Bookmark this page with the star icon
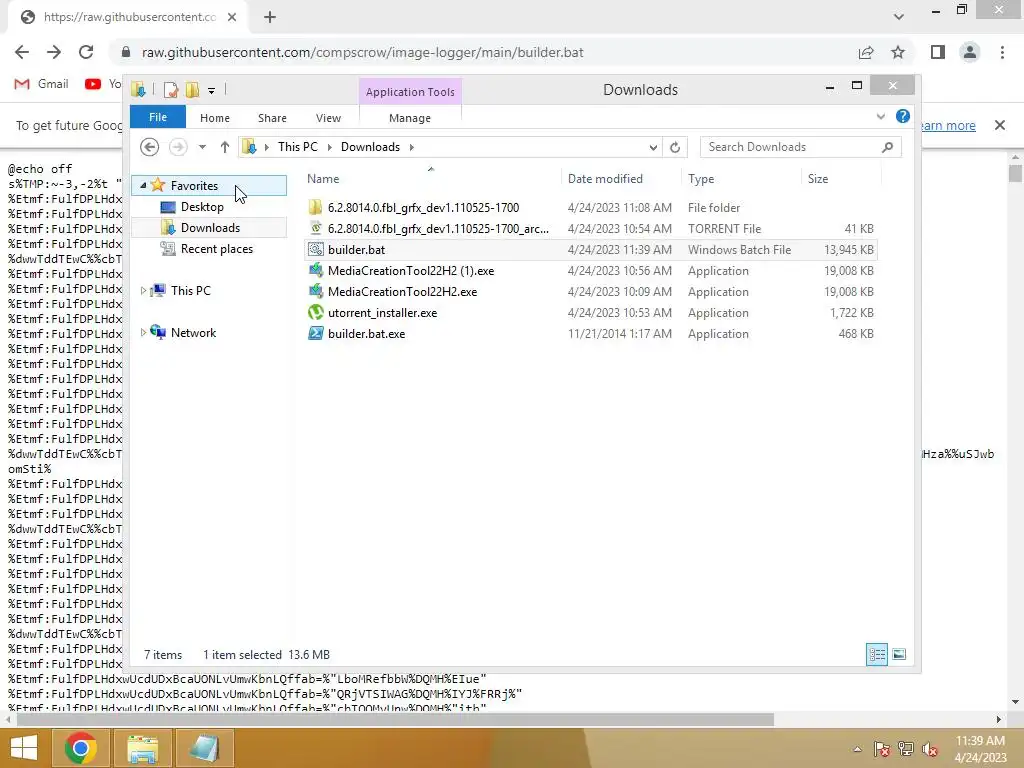This screenshot has width=1024, height=768. click(898, 52)
